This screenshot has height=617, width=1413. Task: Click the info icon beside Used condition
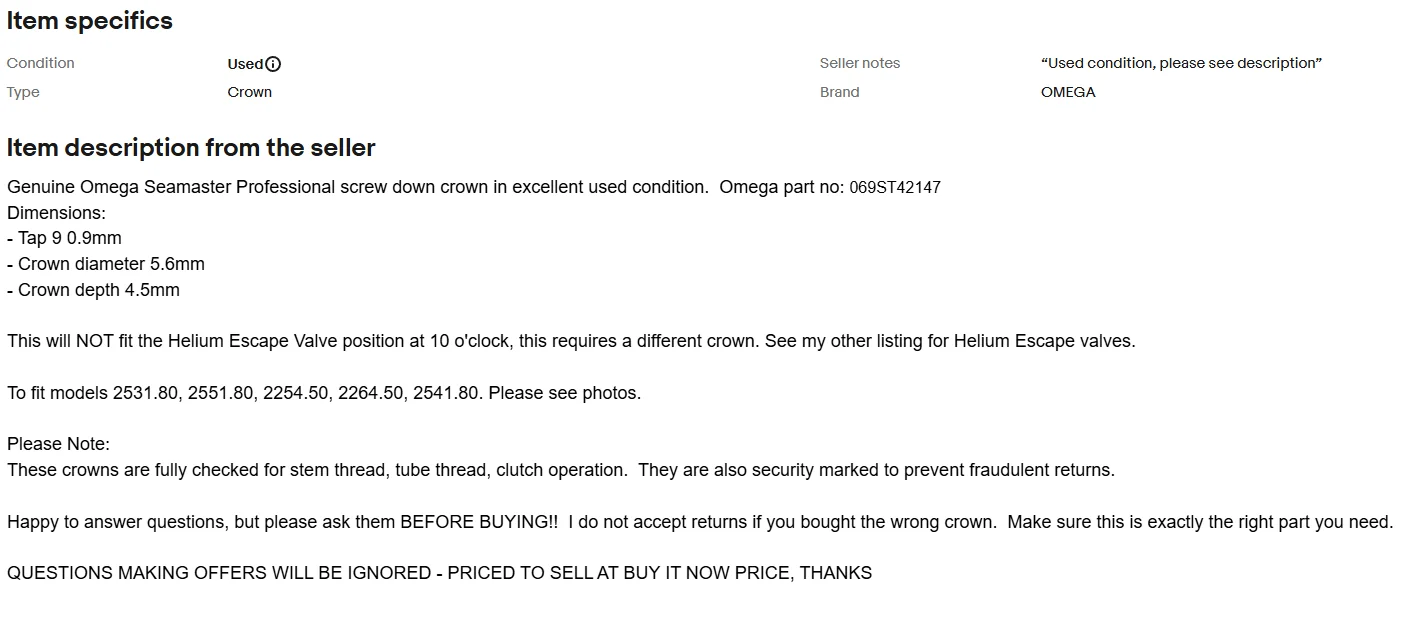pyautogui.click(x=273, y=64)
